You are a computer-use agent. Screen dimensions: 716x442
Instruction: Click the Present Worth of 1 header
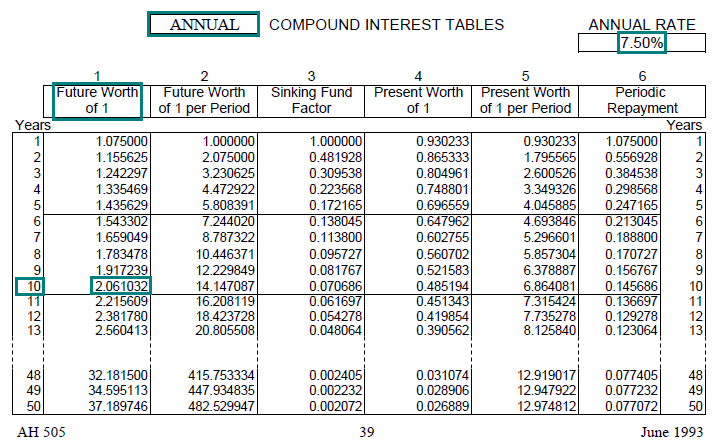(418, 100)
